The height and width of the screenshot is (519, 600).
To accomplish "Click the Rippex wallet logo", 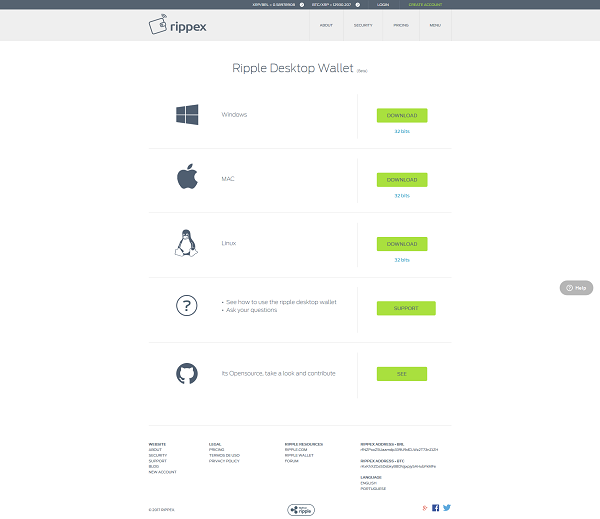I will [x=178, y=25].
